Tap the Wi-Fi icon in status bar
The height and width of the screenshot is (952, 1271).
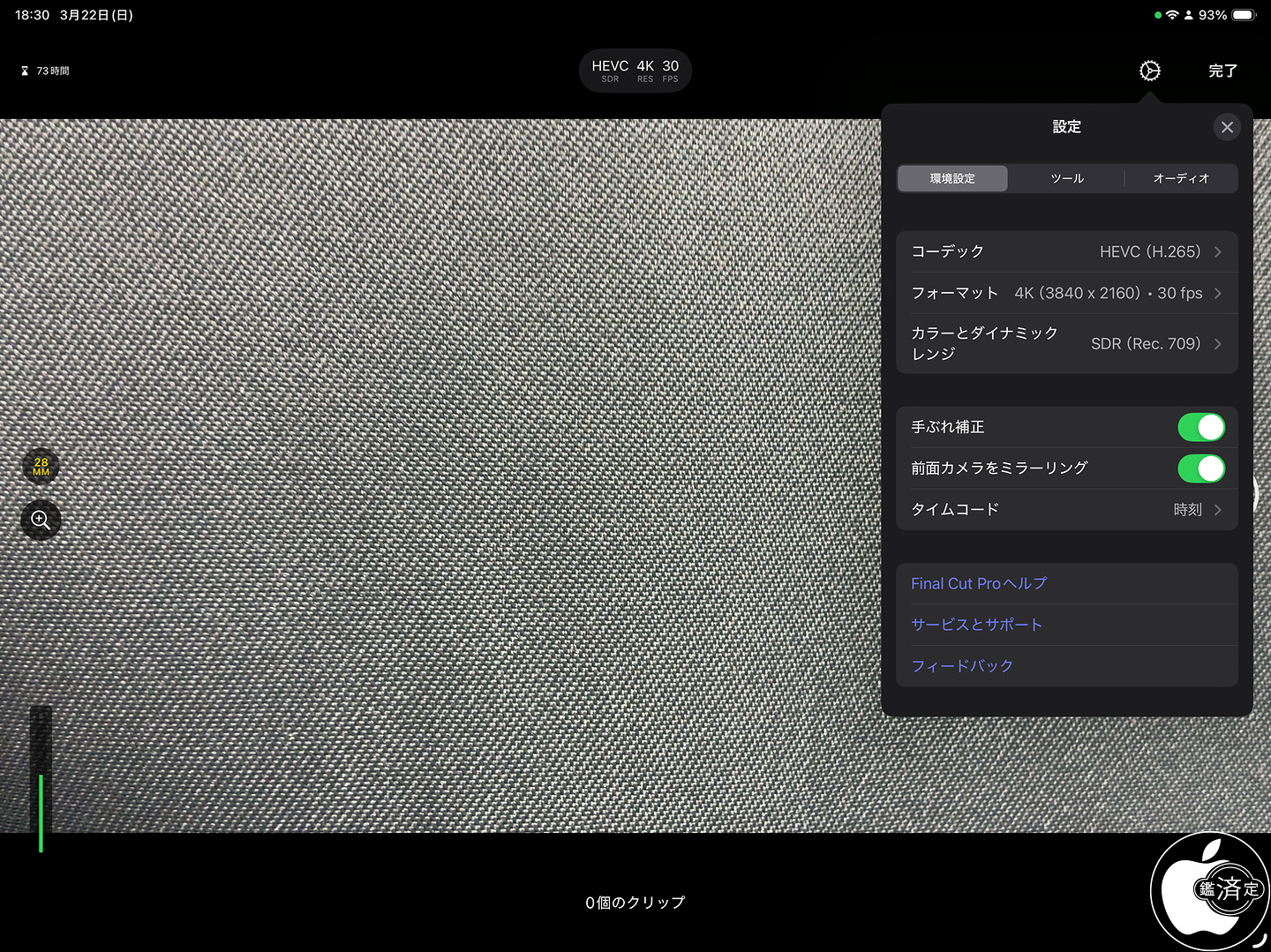tap(1172, 15)
